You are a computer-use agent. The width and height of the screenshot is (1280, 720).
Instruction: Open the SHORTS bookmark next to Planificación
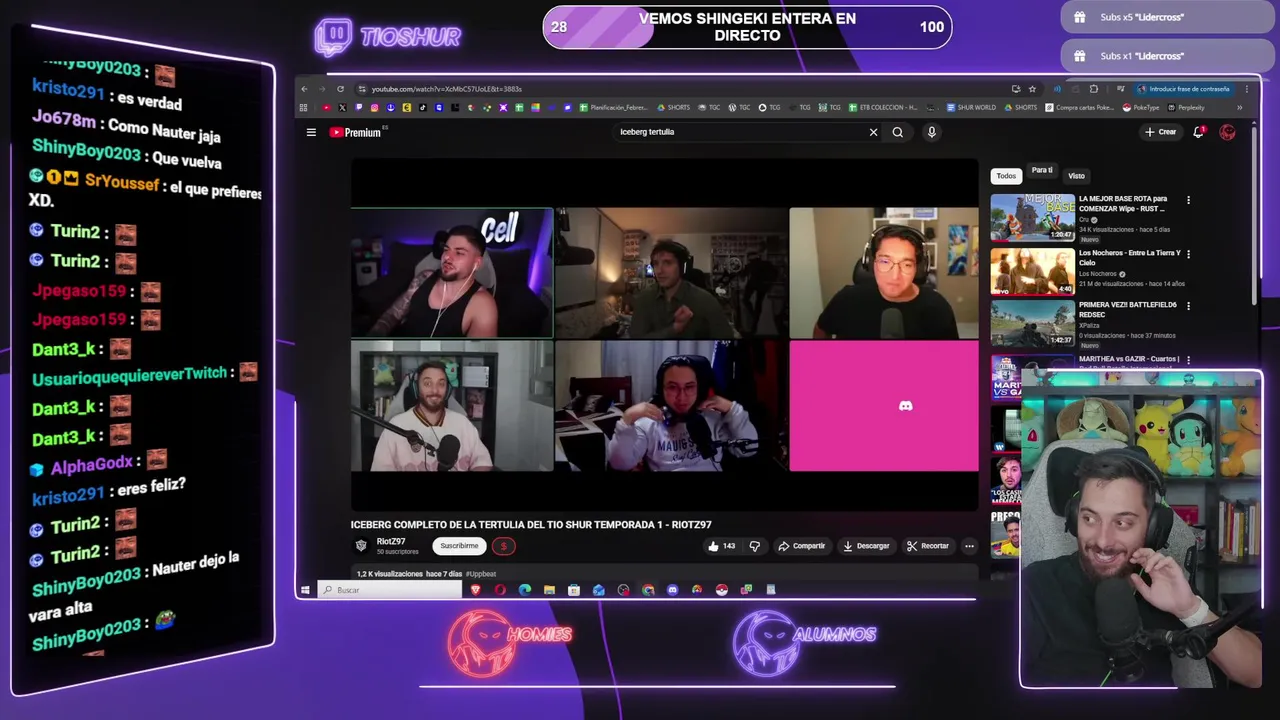click(673, 108)
